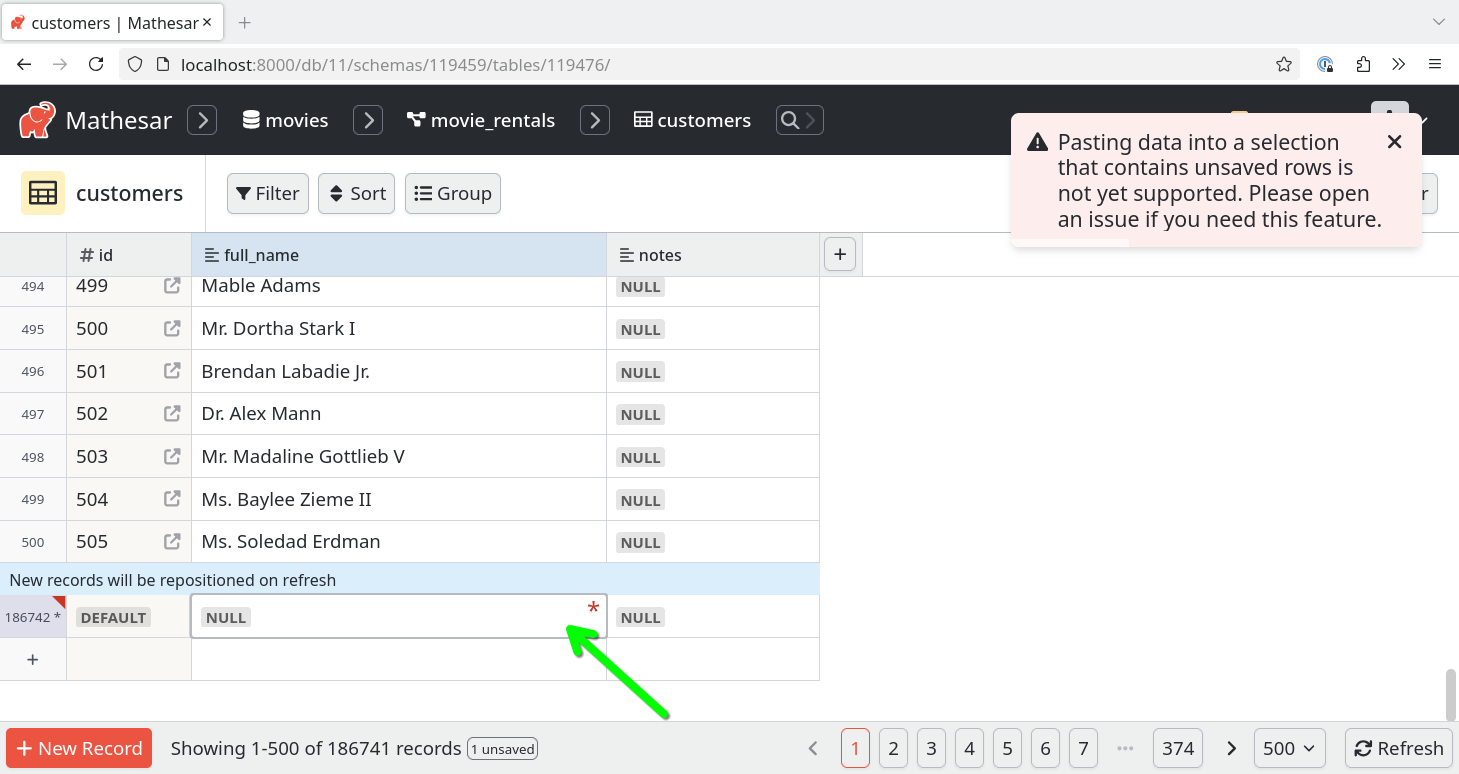Open table search using the magnifier icon
Image resolution: width=1459 pixels, height=774 pixels.
tap(790, 119)
